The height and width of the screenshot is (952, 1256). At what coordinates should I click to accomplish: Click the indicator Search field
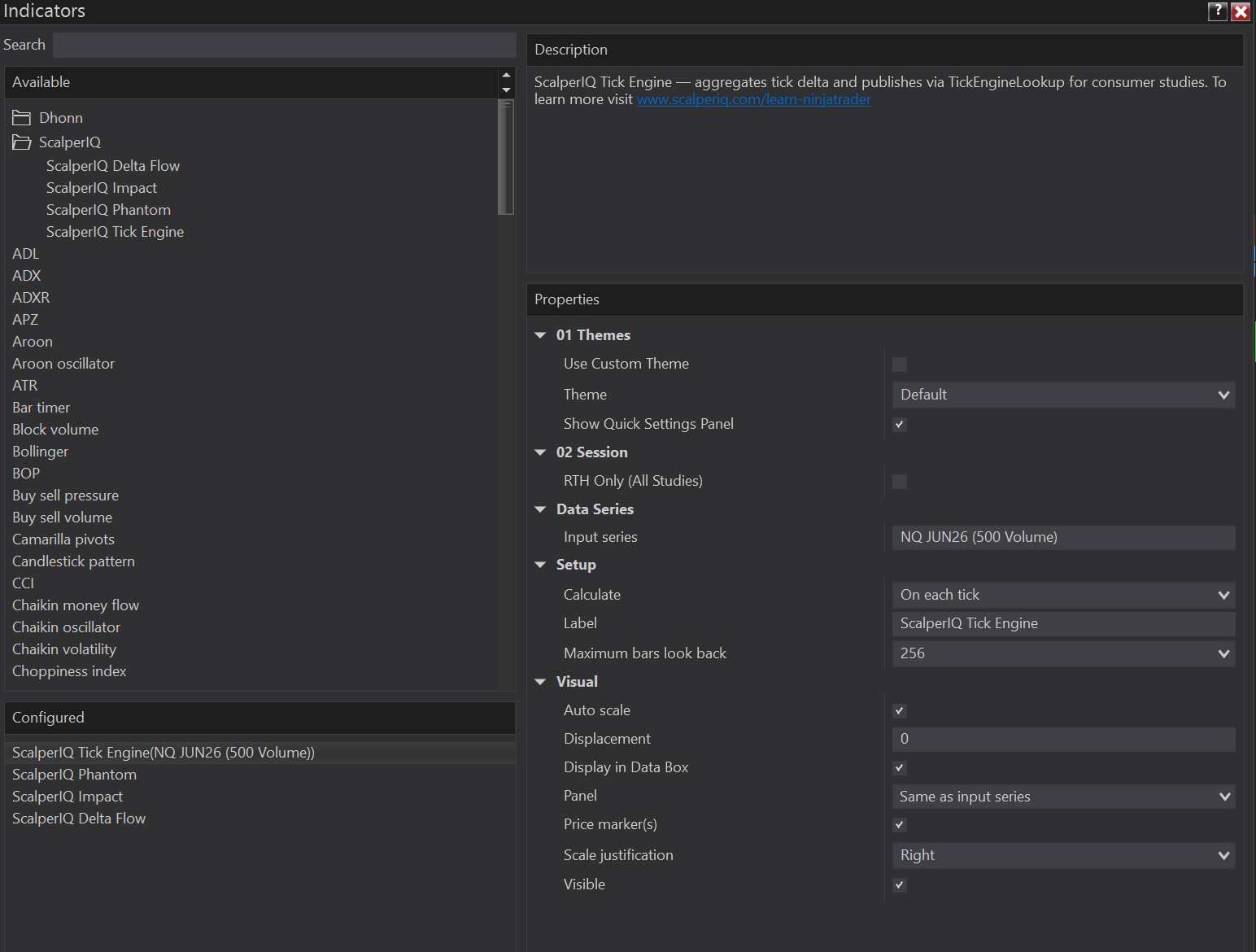click(285, 45)
